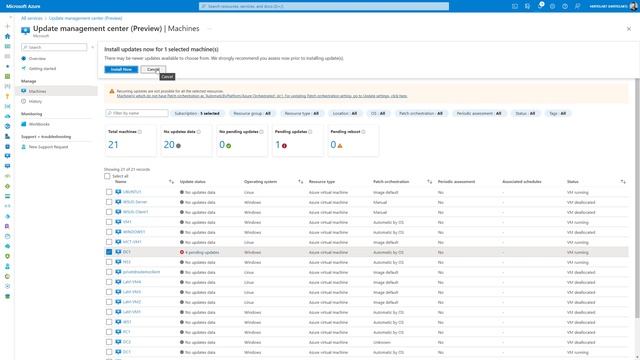Tick the Select all checkbox
The image size is (640, 360).
pos(107,176)
